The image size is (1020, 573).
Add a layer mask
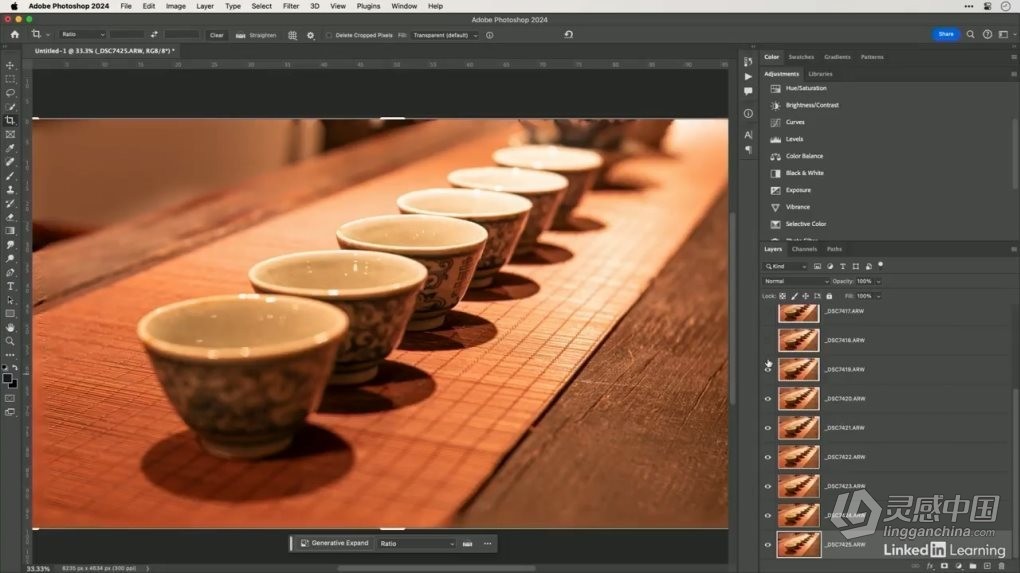coord(944,566)
